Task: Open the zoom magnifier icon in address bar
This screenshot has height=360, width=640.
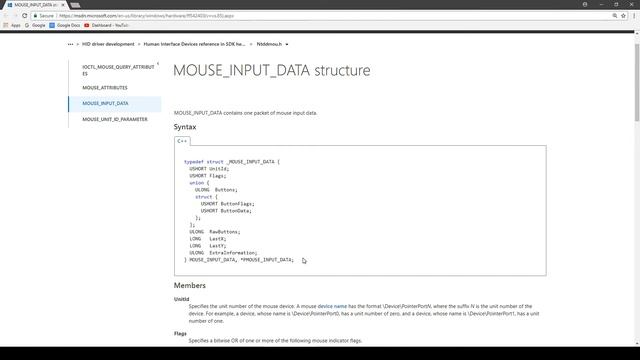Action: pyautogui.click(x=614, y=16)
